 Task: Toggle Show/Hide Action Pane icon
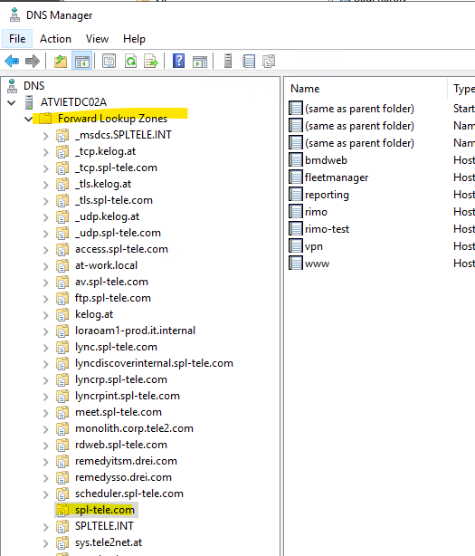200,61
